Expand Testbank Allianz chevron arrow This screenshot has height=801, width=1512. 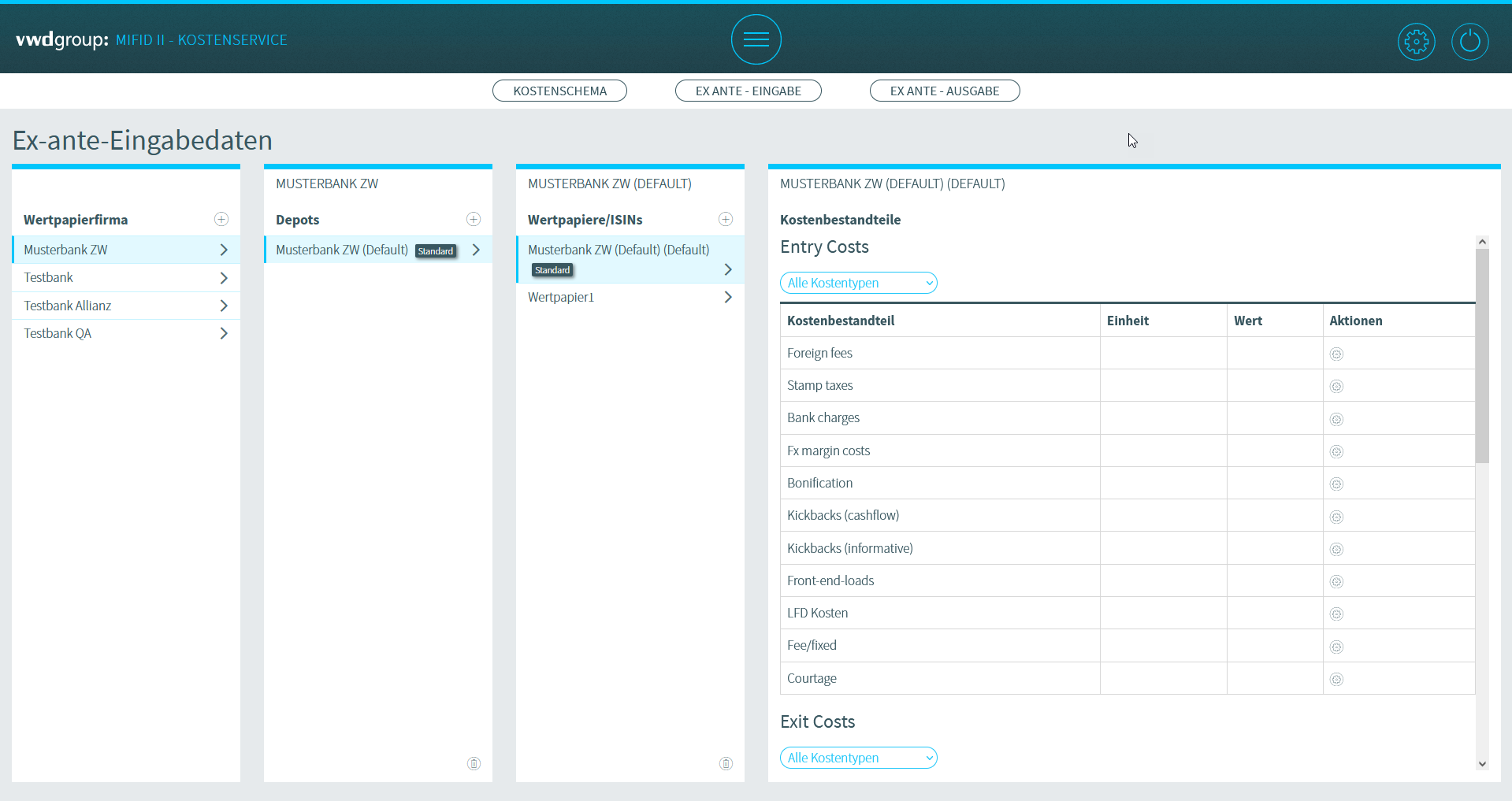click(224, 306)
